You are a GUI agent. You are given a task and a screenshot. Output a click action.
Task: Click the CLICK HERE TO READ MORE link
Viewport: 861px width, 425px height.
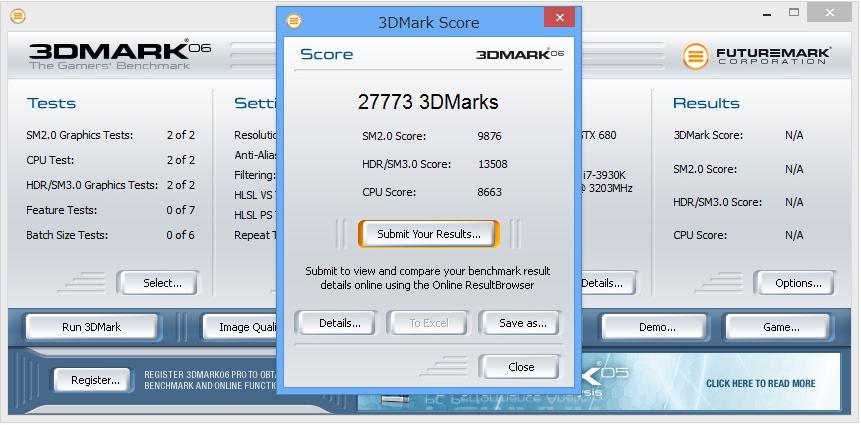(x=761, y=383)
